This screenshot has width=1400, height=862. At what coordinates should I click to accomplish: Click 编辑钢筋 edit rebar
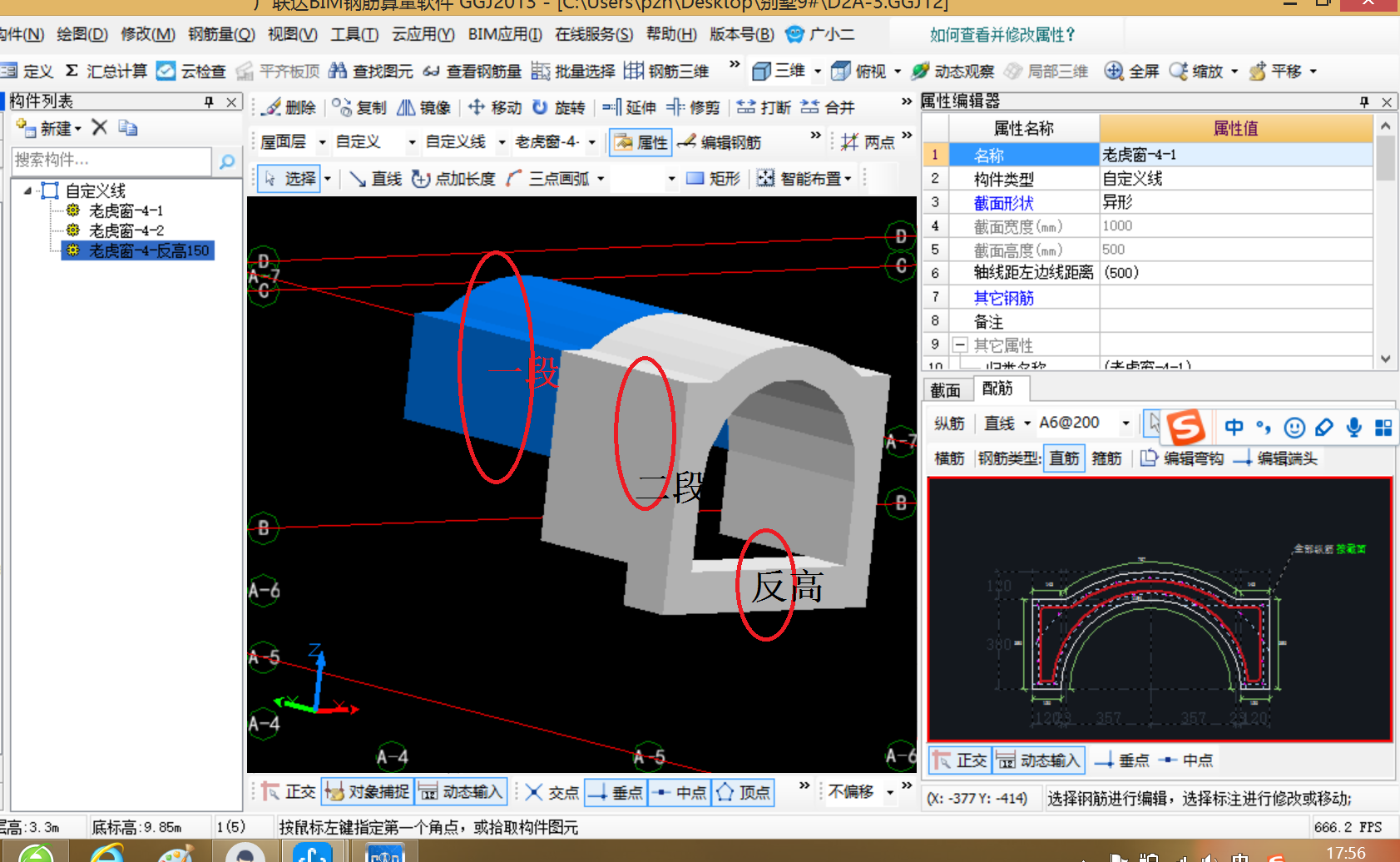coord(720,142)
